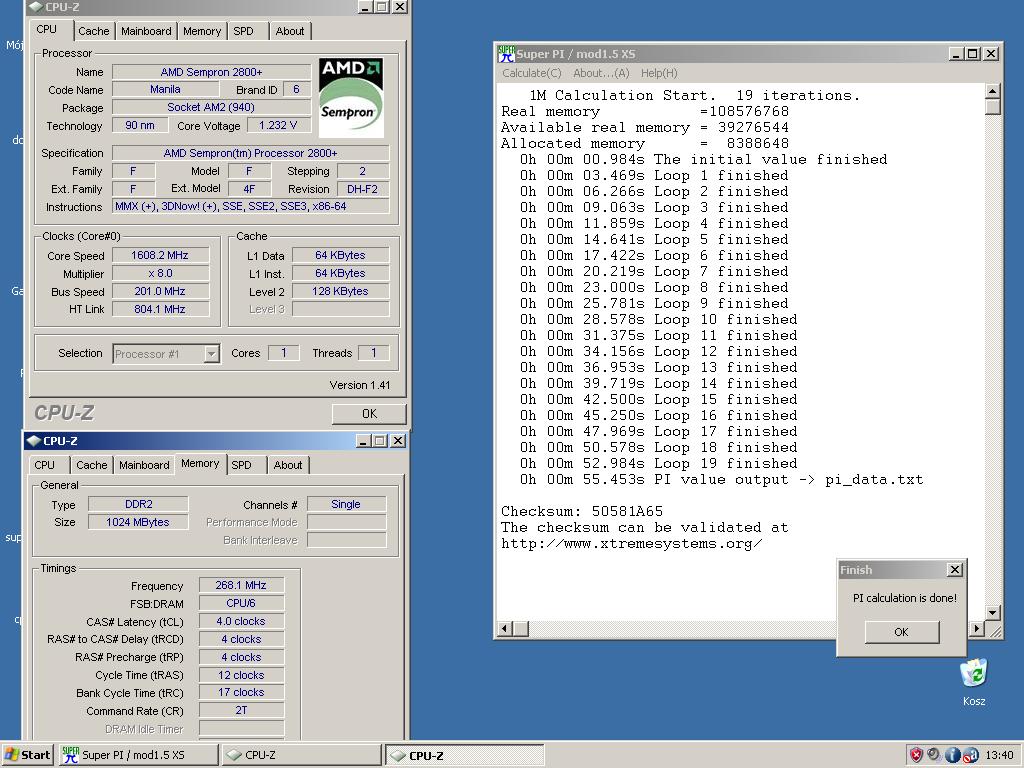Open the Calculate(C) menu in Super PI
Viewport: 1024px width, 768px height.
[x=532, y=73]
